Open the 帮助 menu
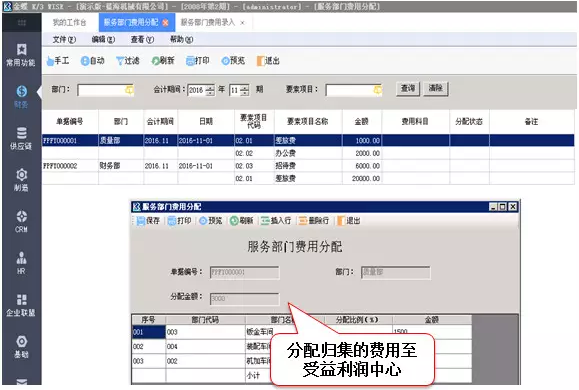579x390 pixels. 181,40
